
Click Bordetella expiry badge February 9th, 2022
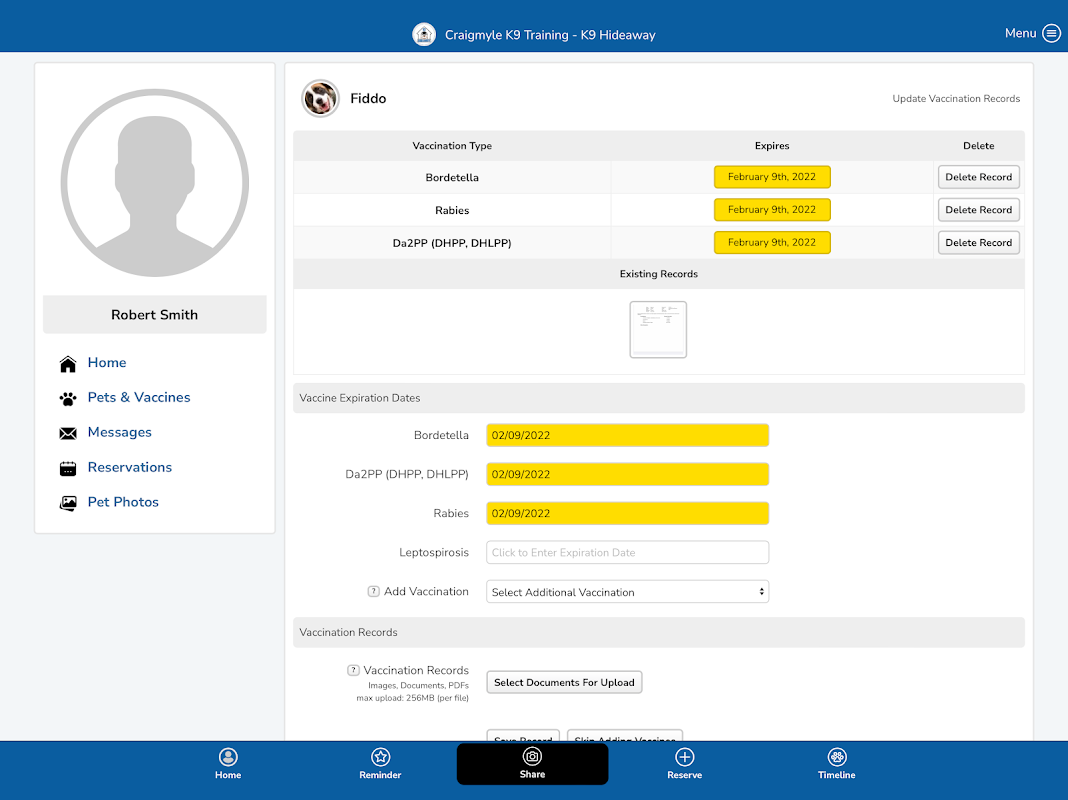coord(772,177)
